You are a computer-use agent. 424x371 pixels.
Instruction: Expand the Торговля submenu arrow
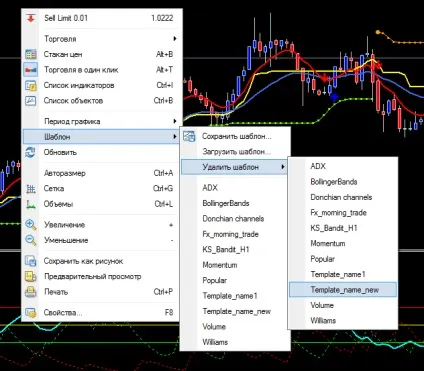click(175, 39)
